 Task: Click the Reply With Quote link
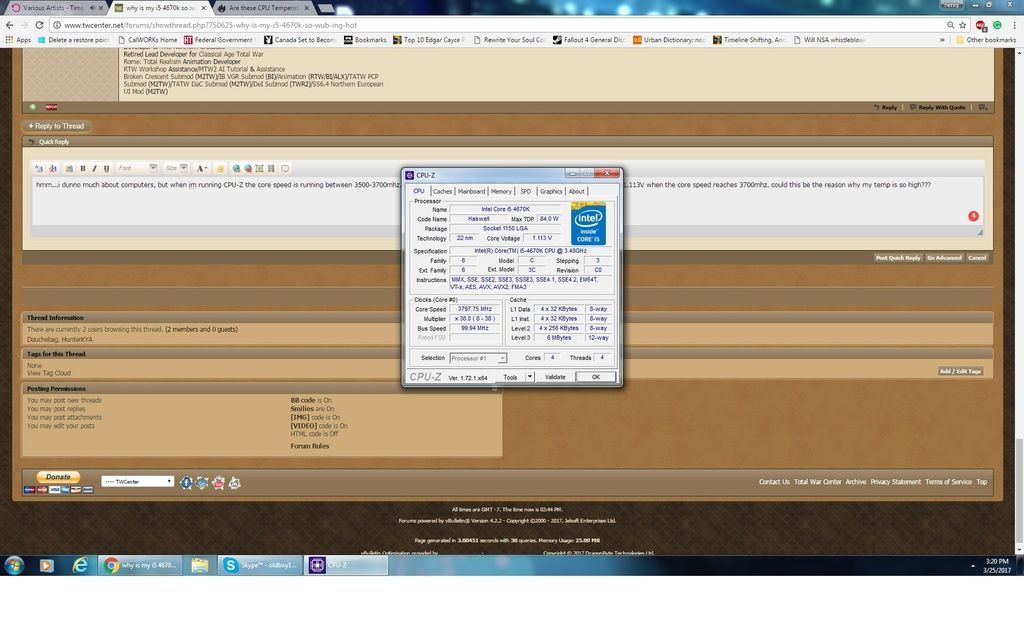[x=937, y=107]
